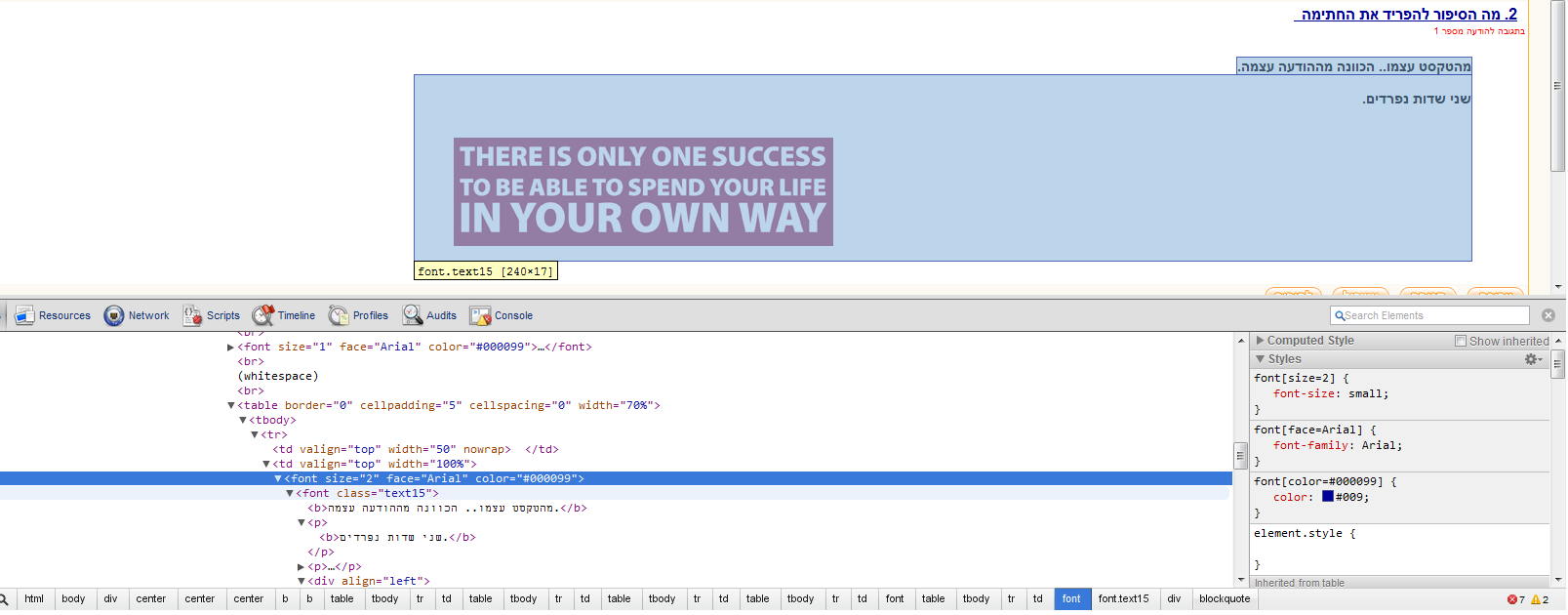Select font.text15 in the breadcrumb bar
This screenshot has height=615, width=1568.
1123,599
